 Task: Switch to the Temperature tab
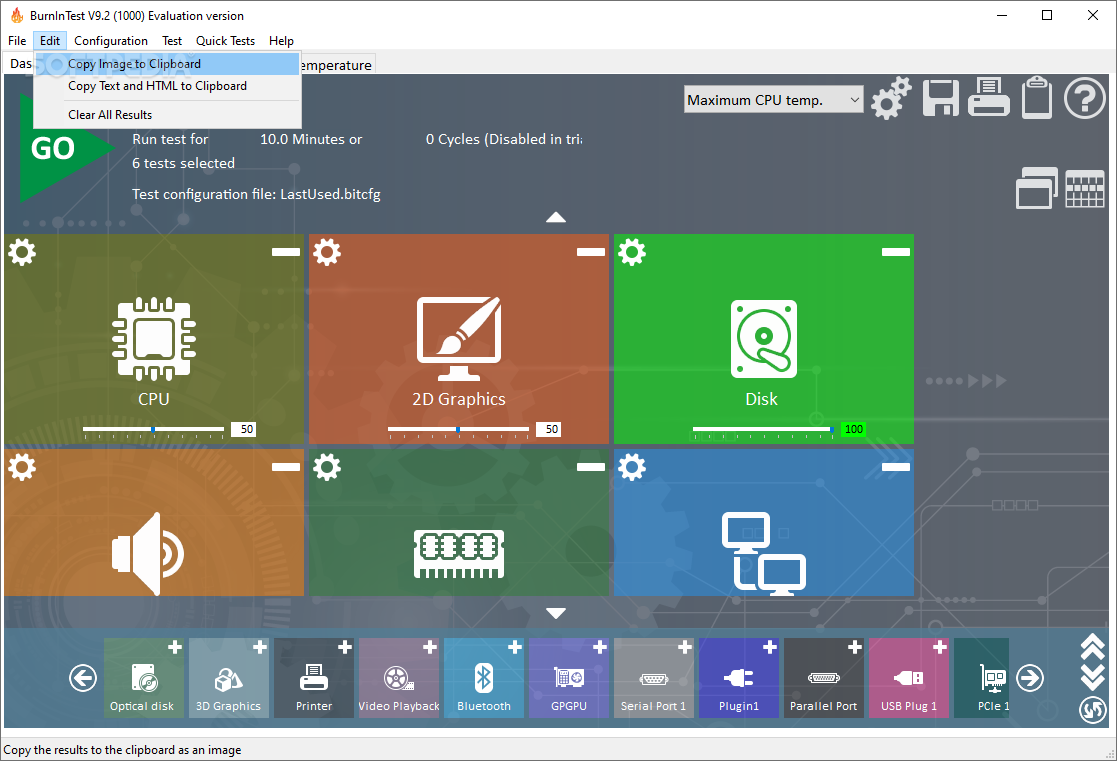(338, 65)
